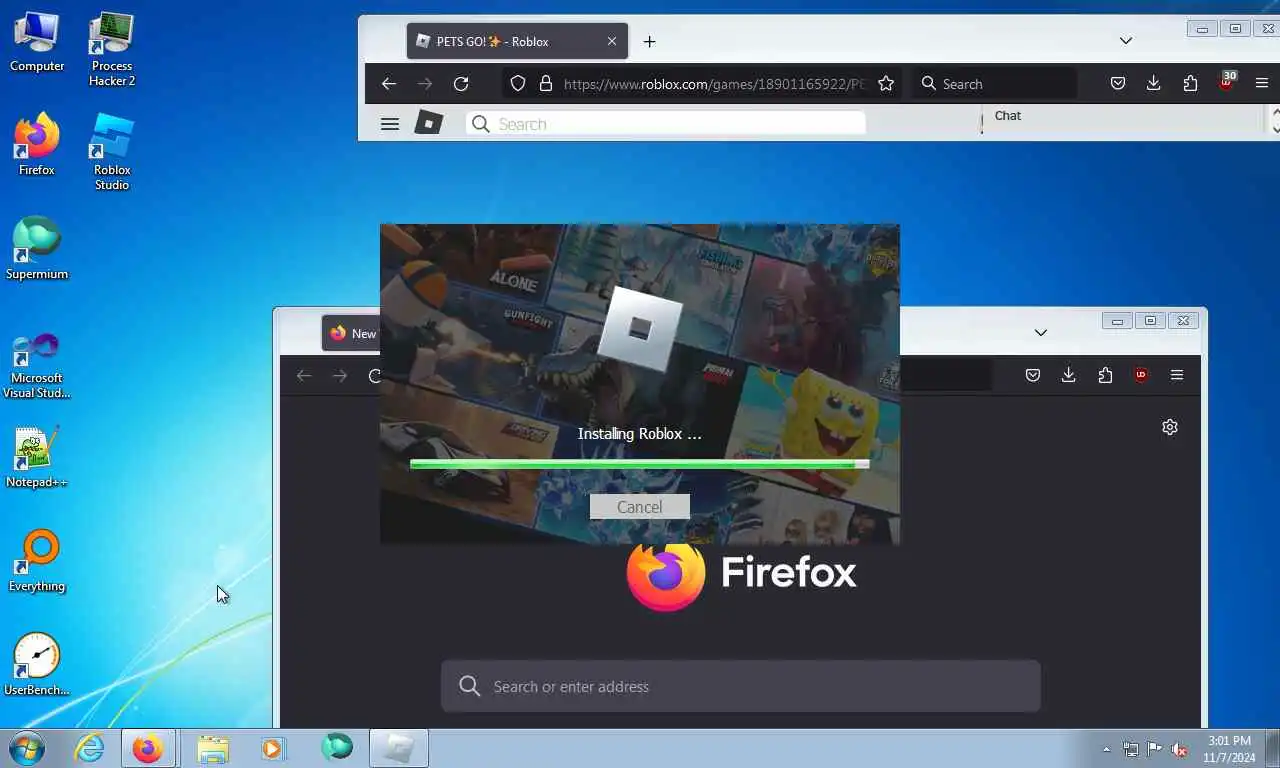1280x768 pixels.
Task: Select the UserBenchmark desktop shortcut
Action: (37, 666)
